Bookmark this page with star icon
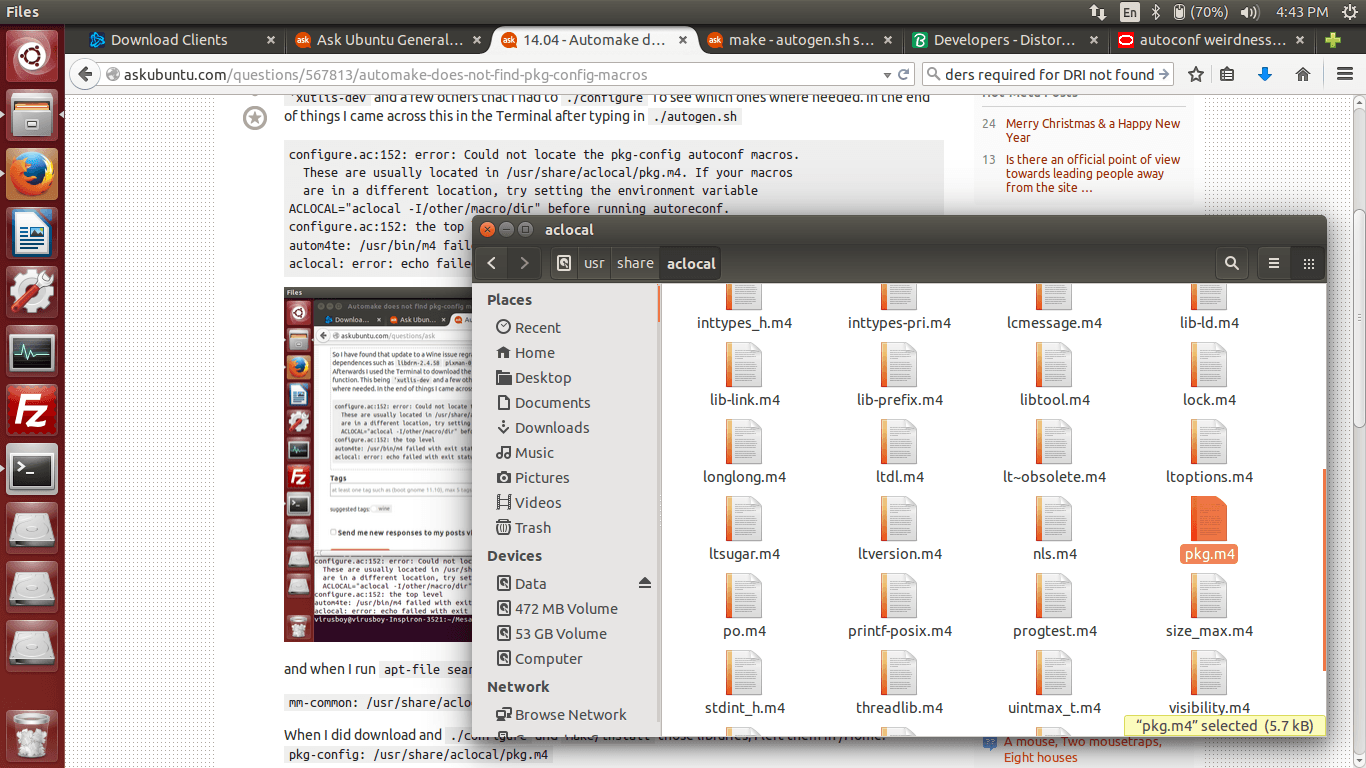The width and height of the screenshot is (1366, 768). click(1195, 74)
